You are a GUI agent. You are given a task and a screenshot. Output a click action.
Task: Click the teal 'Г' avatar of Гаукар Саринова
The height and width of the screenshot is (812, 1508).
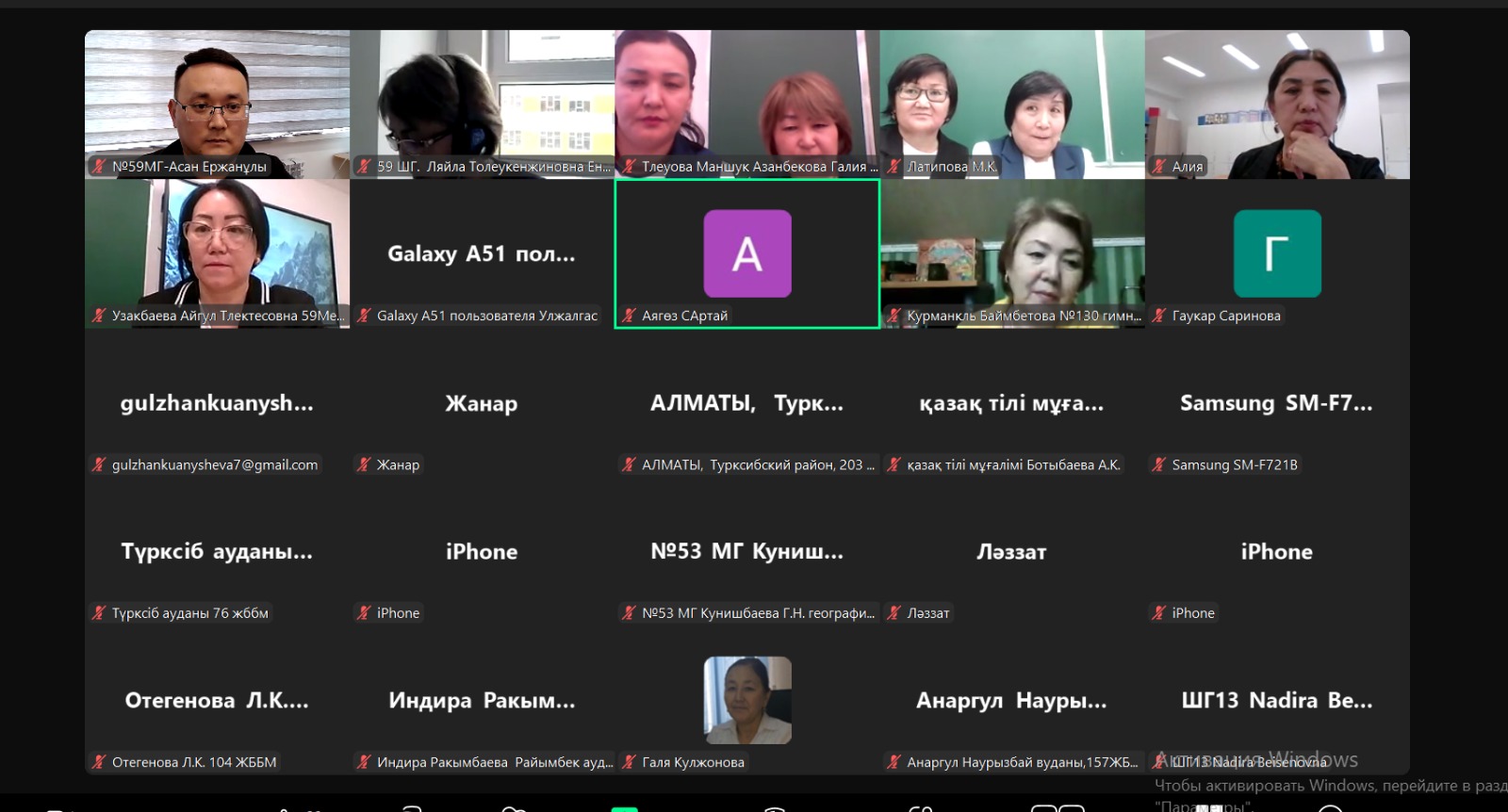pyautogui.click(x=1276, y=253)
